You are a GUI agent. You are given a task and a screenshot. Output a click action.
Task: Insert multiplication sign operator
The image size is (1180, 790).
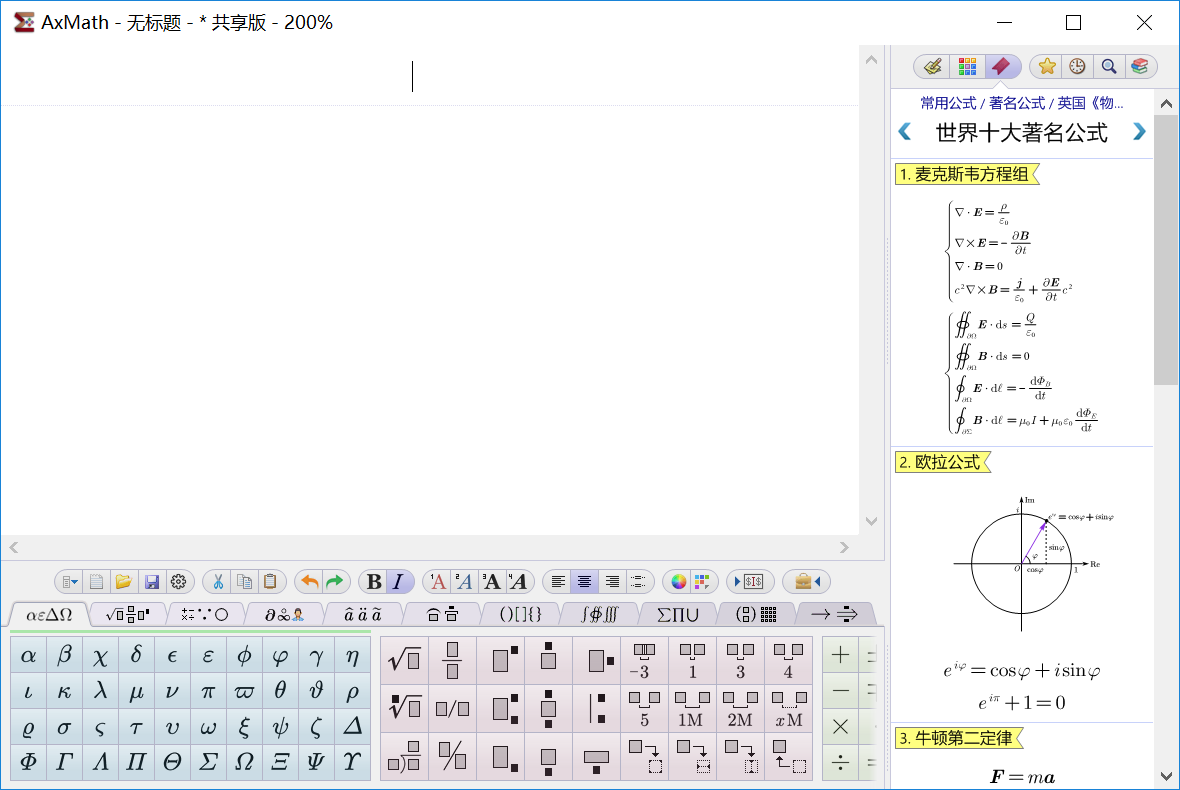(840, 728)
